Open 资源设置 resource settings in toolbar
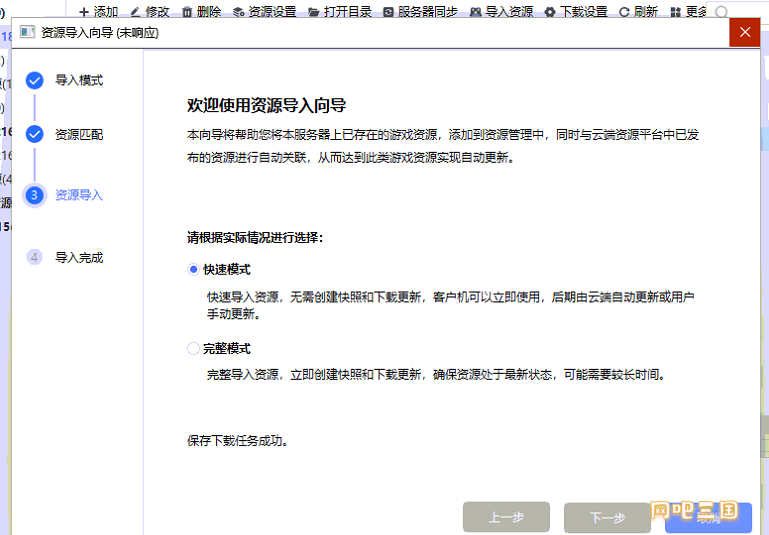This screenshot has width=769, height=535. point(238,12)
